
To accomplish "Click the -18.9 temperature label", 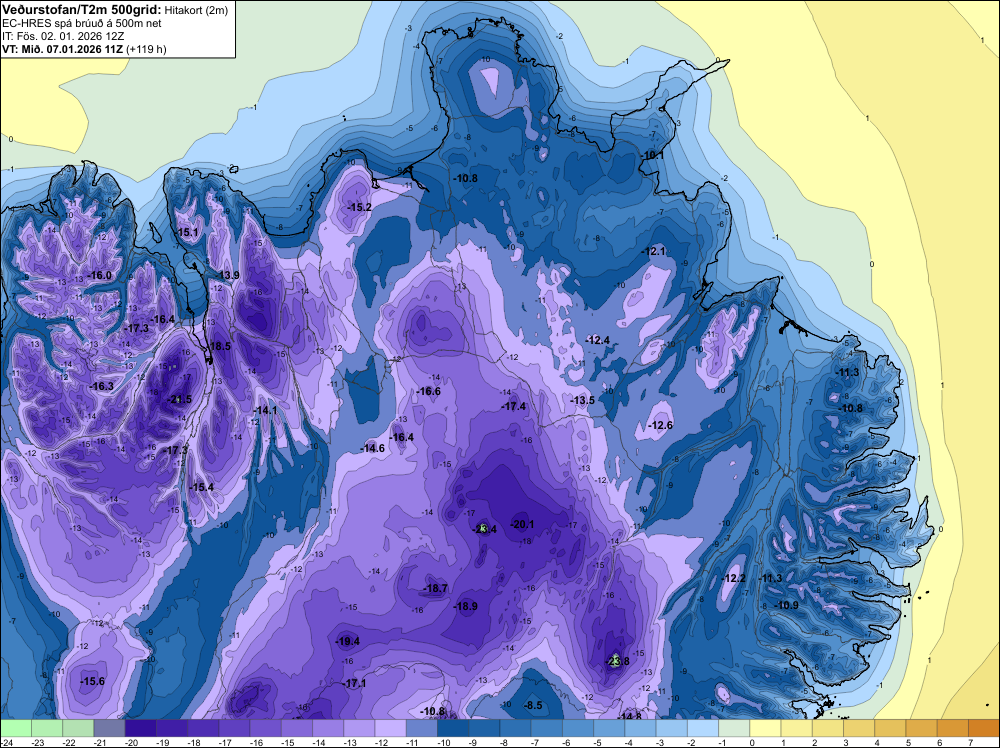I will pos(466,606).
